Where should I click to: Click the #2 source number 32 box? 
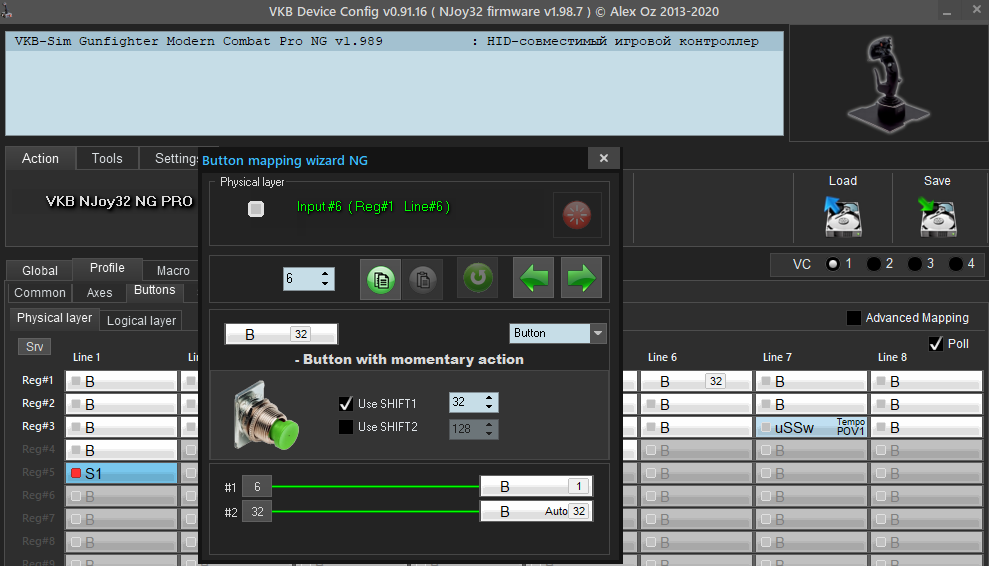click(x=257, y=511)
